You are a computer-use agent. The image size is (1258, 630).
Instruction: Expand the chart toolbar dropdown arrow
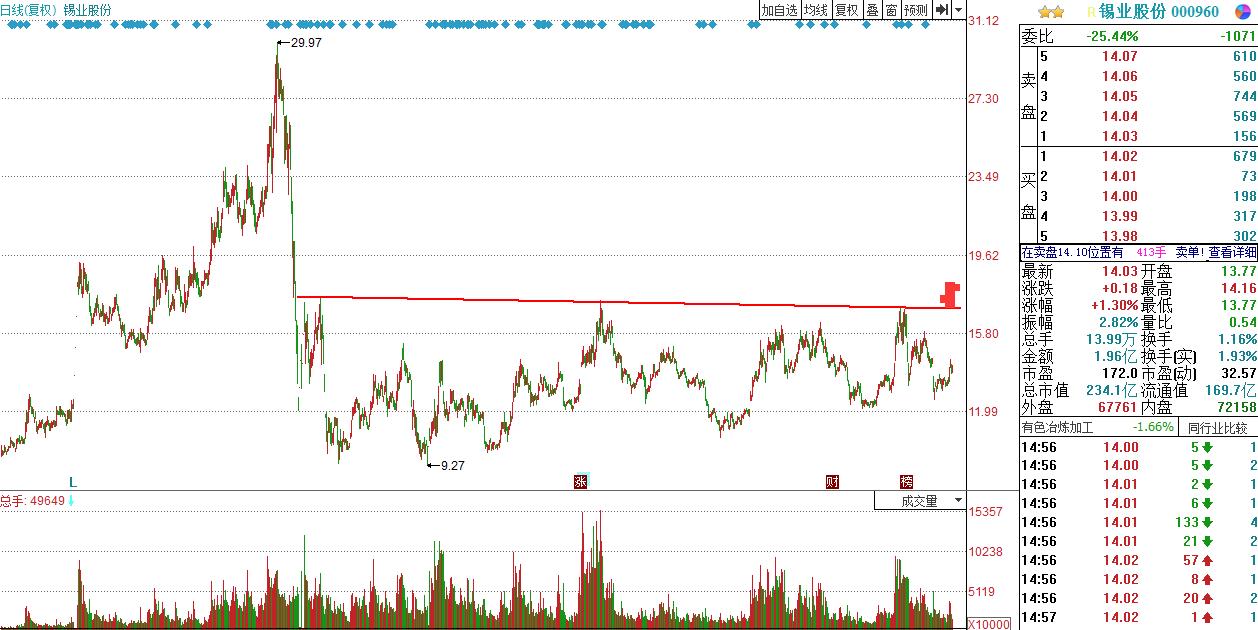(959, 10)
